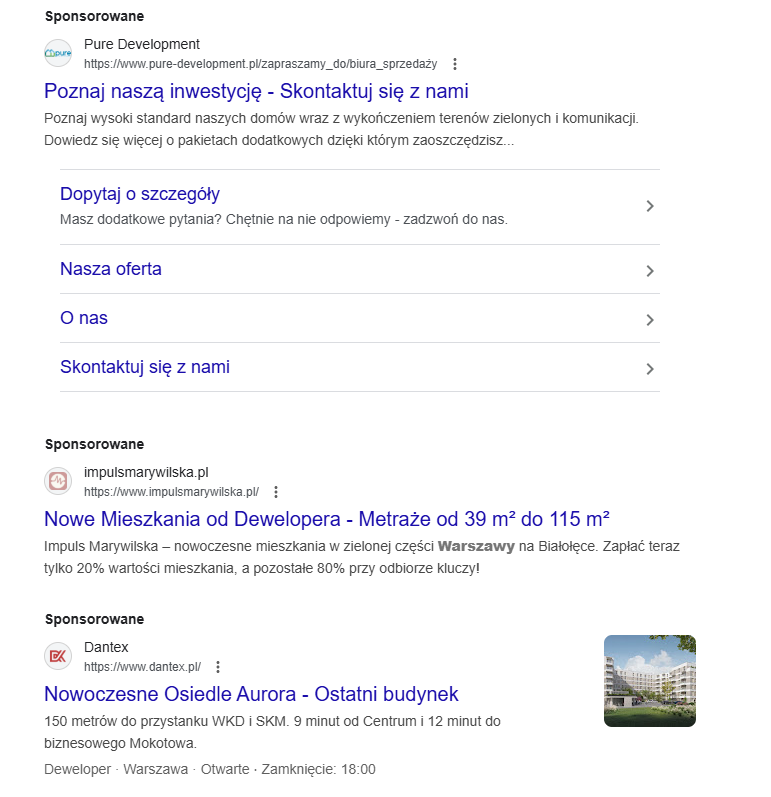Click the Dantex logo icon

pos(58,656)
